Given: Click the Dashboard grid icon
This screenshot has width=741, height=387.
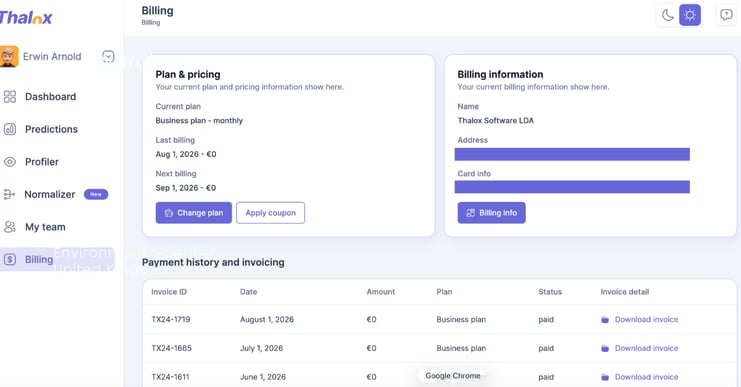Looking at the screenshot, I should coord(9,96).
